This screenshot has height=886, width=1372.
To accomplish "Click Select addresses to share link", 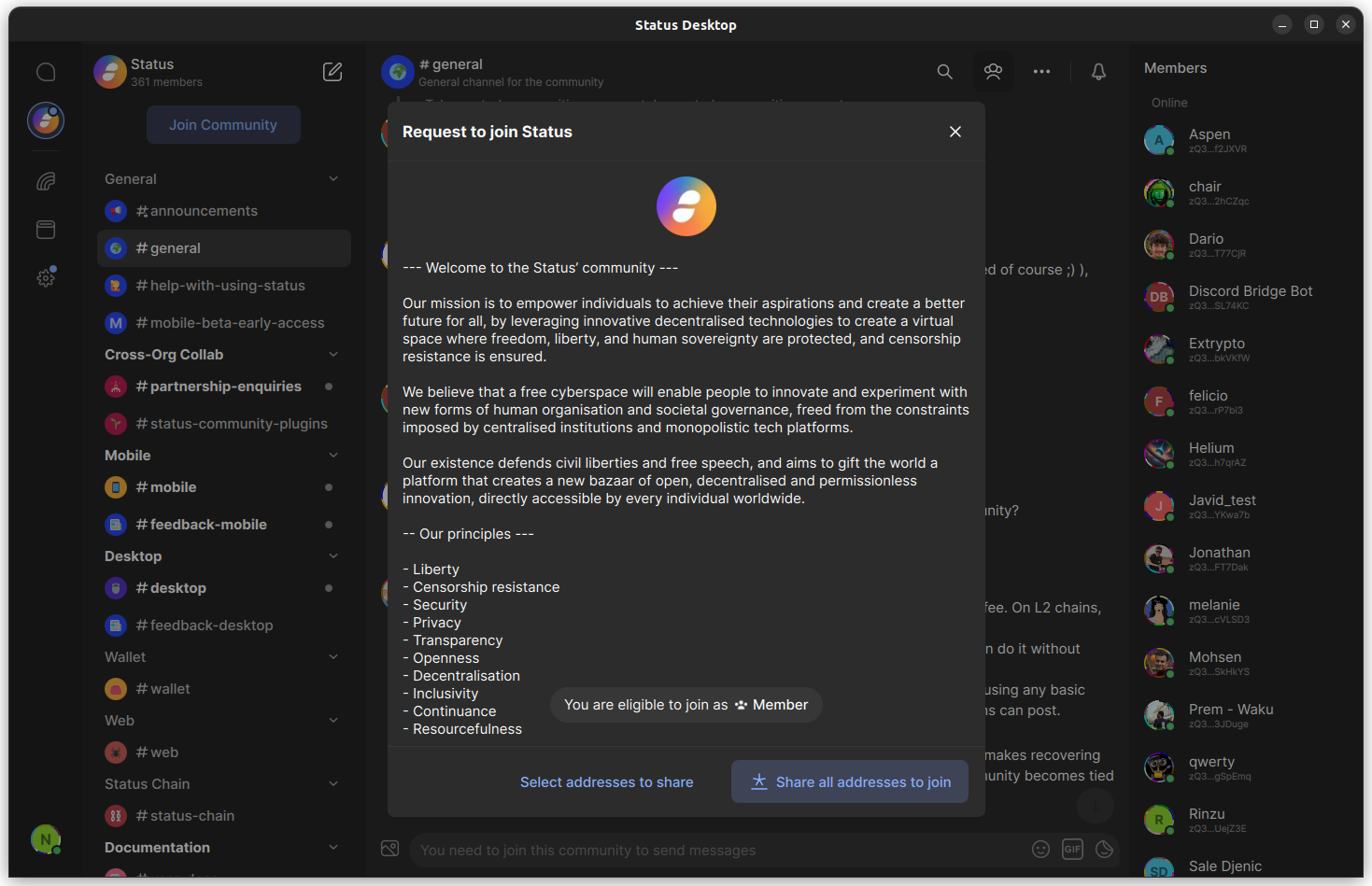I will pyautogui.click(x=607, y=782).
